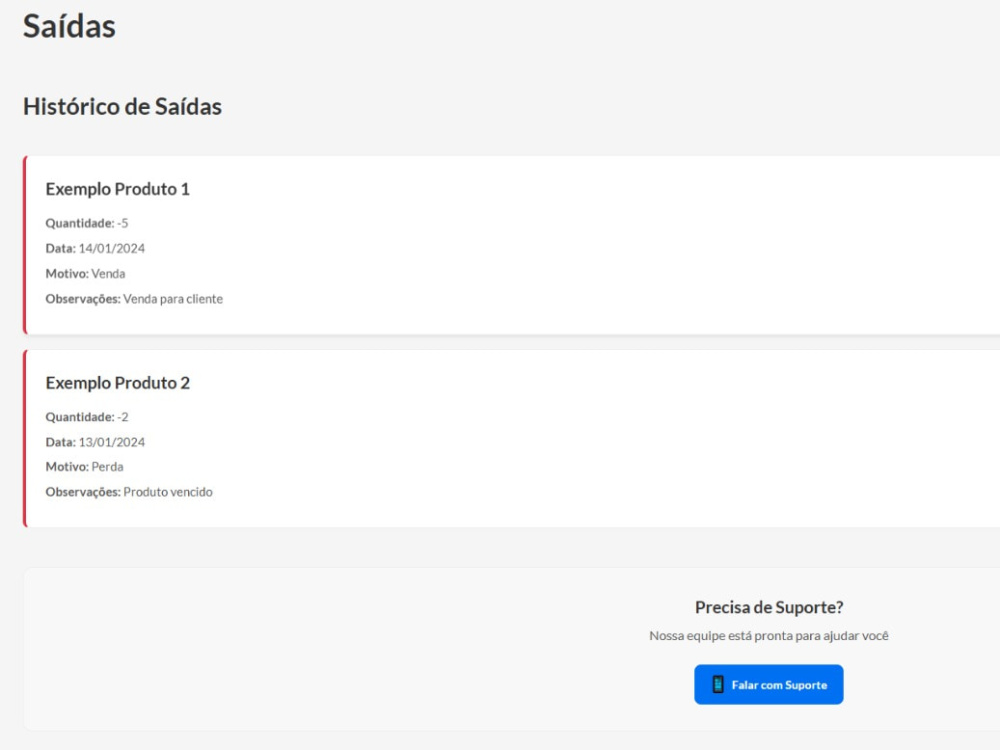
Task: Select the Data: 14/01/2024 line
Action: (x=95, y=248)
